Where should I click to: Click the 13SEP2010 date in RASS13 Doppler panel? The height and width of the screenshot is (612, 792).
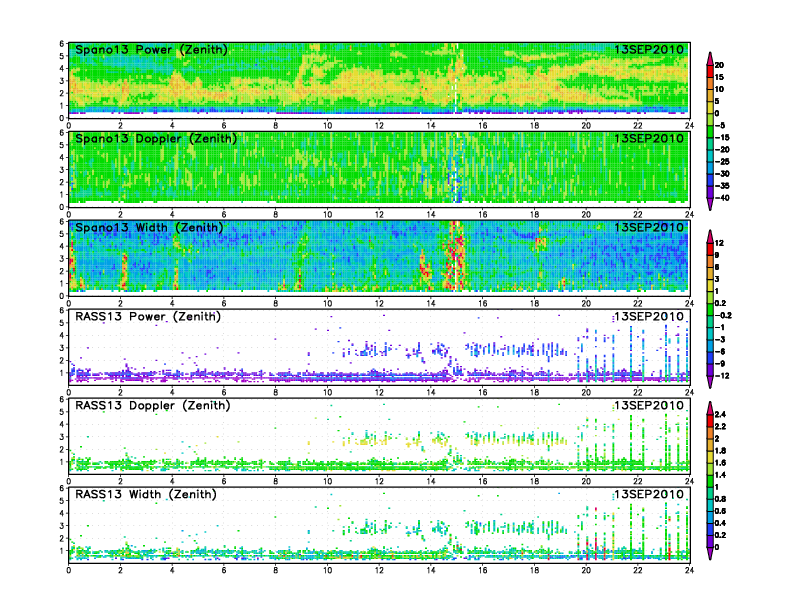pos(649,405)
